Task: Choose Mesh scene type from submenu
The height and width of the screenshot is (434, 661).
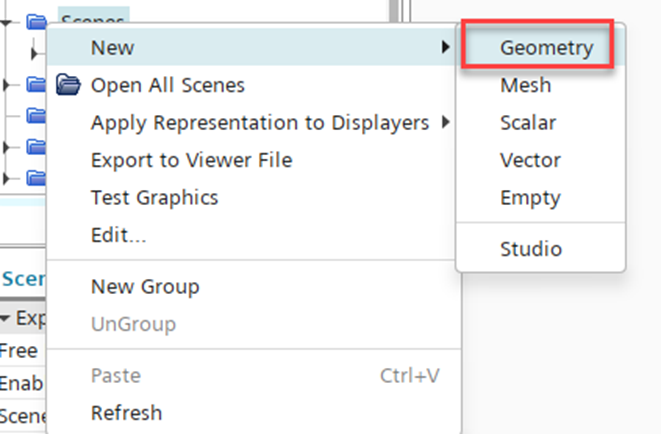Action: (525, 86)
